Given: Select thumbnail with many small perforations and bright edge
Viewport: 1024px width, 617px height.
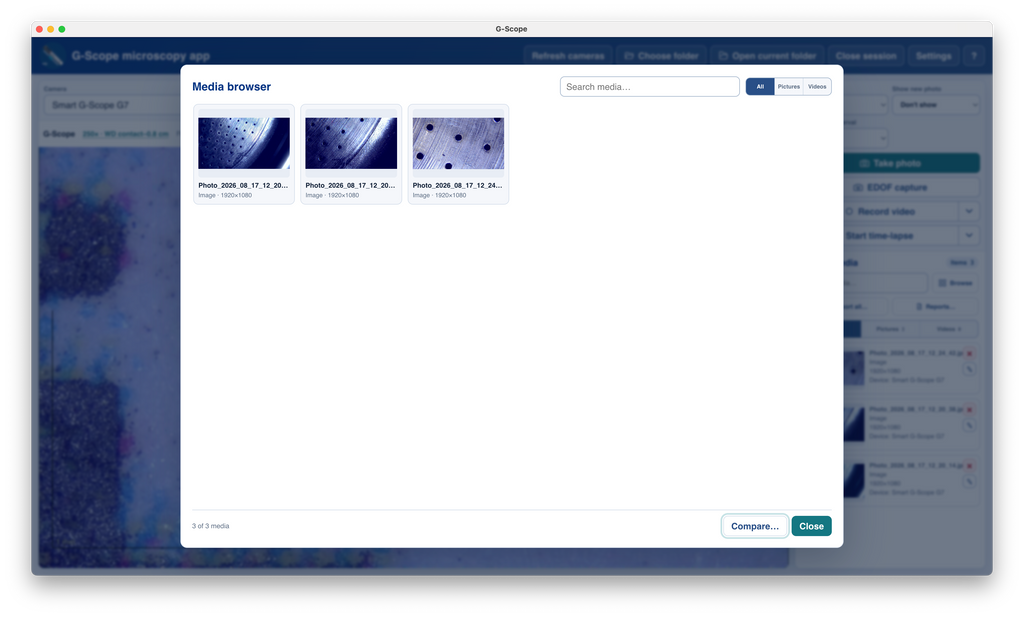Looking at the screenshot, I should [x=244, y=144].
